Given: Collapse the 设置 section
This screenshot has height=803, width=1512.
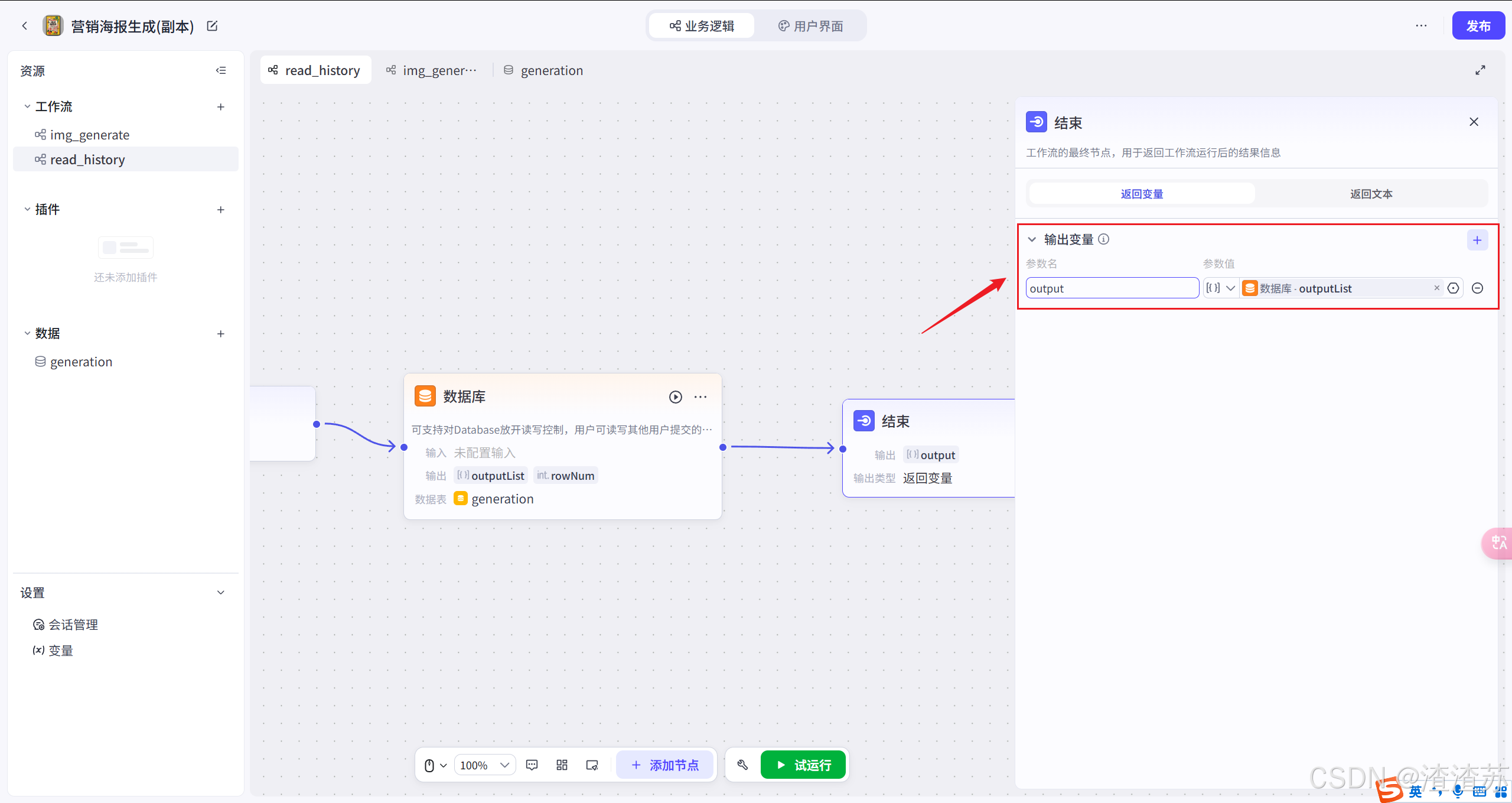Looking at the screenshot, I should point(221,593).
